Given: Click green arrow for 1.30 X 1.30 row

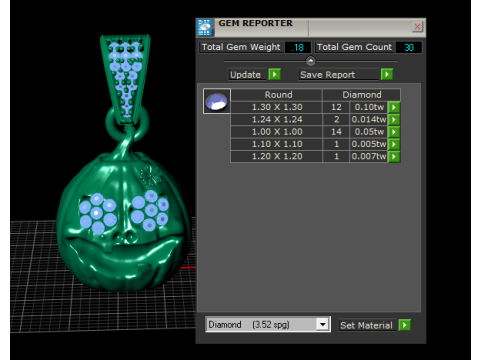Looking at the screenshot, I should pyautogui.click(x=394, y=107).
